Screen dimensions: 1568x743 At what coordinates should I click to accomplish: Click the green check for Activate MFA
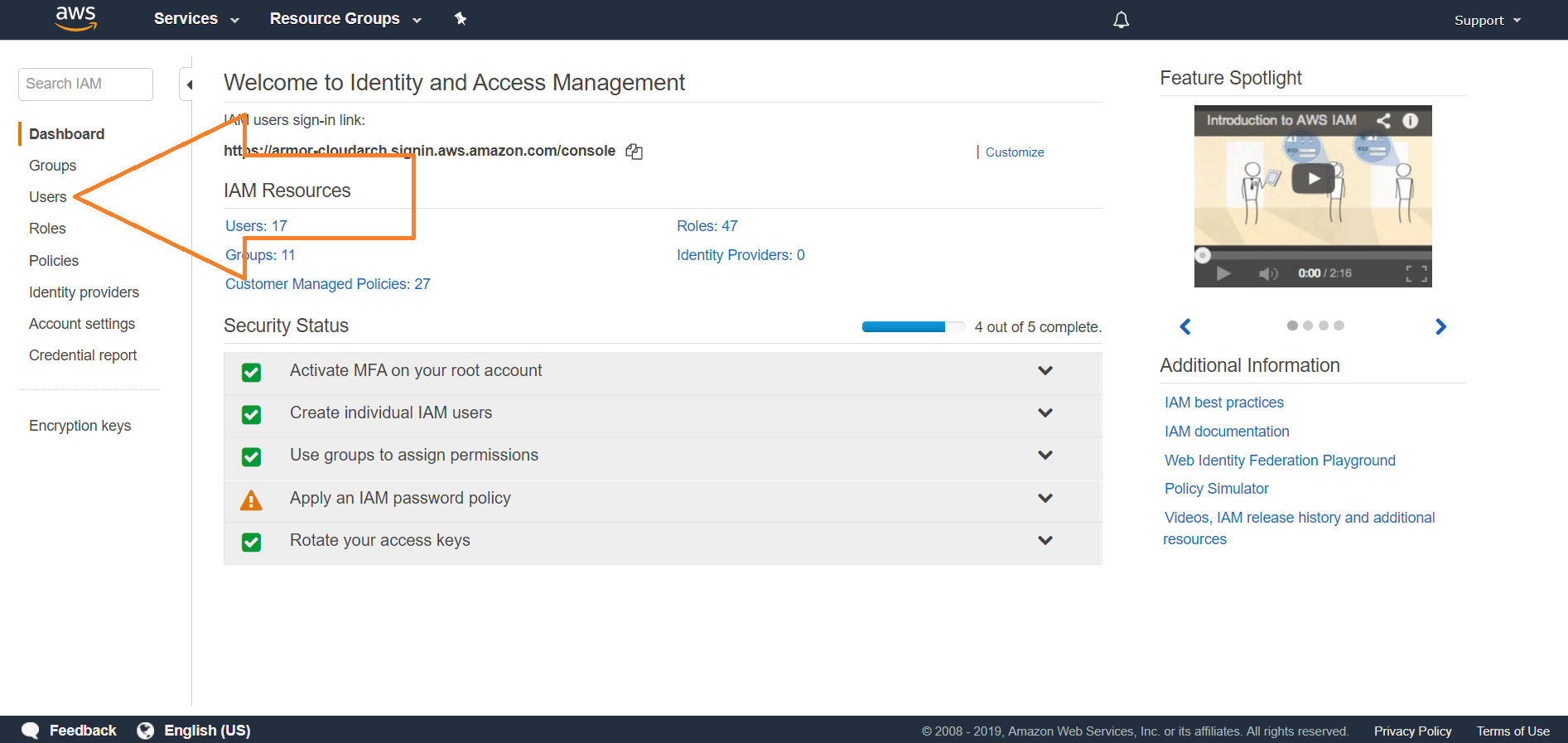(251, 372)
